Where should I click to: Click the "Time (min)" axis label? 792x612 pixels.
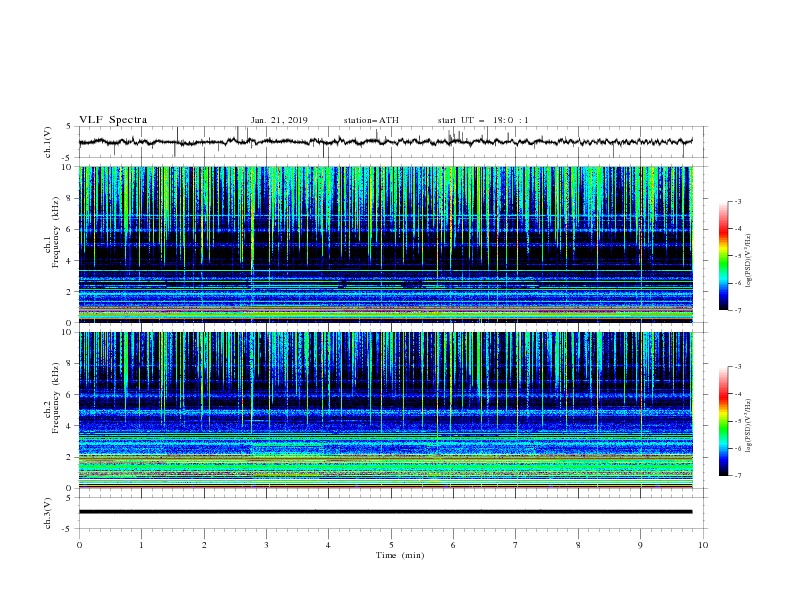[x=400, y=555]
